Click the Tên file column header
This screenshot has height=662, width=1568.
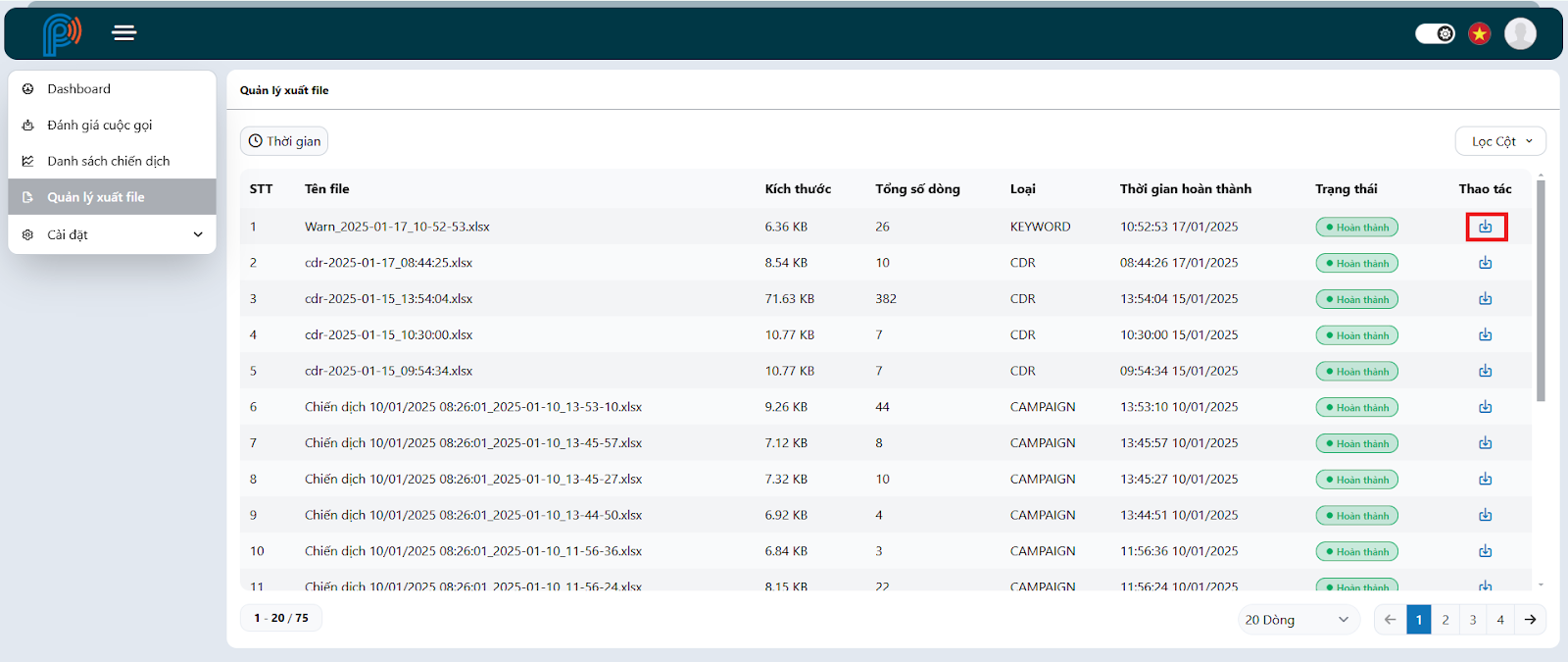pos(326,189)
